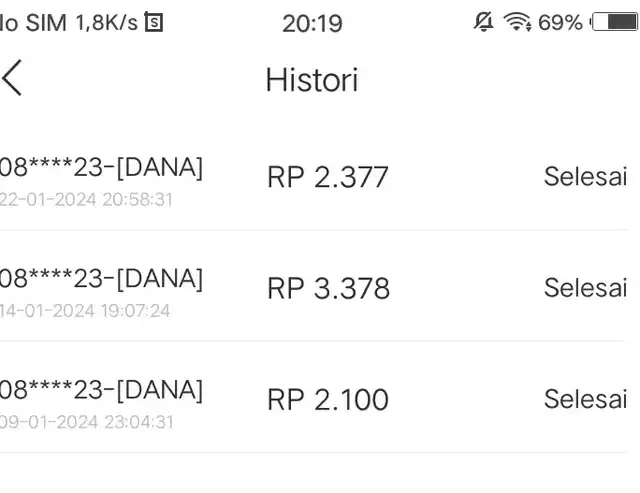Tap the back arrow icon
The height and width of the screenshot is (493, 640).
tap(13, 78)
